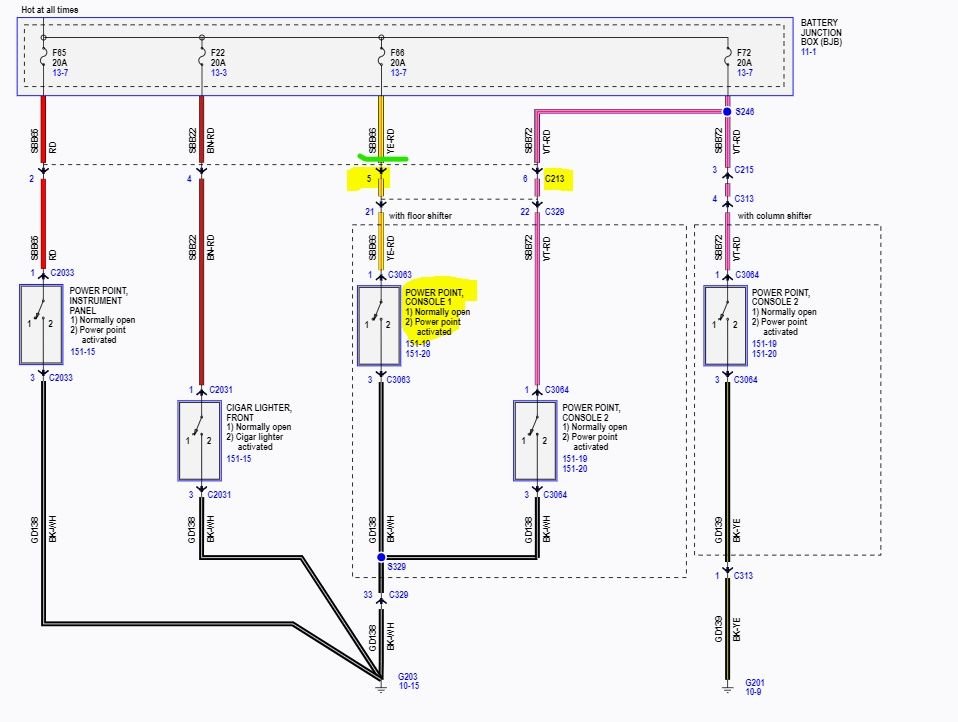The height and width of the screenshot is (722, 958).
Task: Open the 13-7 link under fuse F66
Action: click(398, 73)
